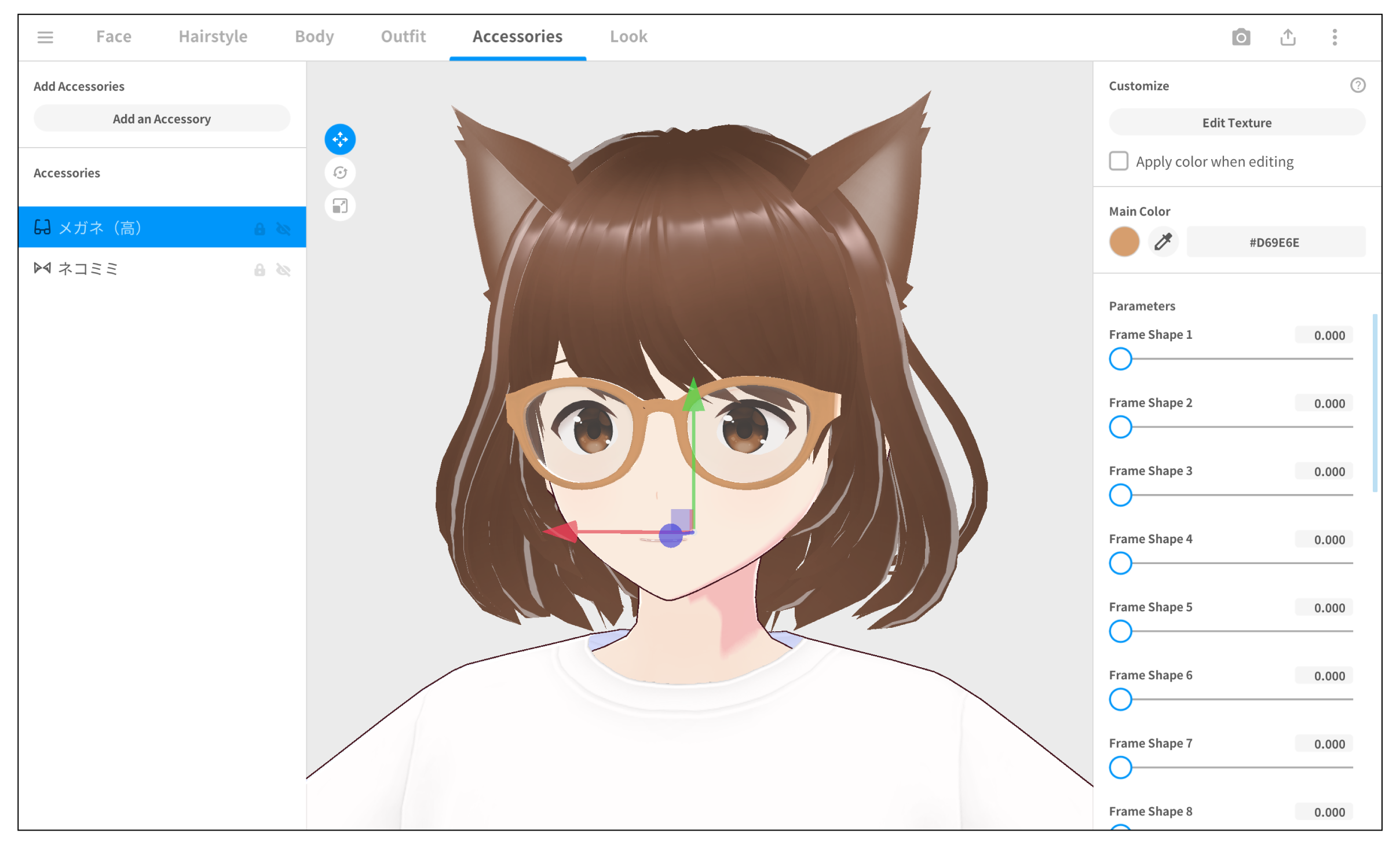Click the cat-ear icon beside ネコミミ
Screen dimensions: 1400x845
(x=42, y=268)
